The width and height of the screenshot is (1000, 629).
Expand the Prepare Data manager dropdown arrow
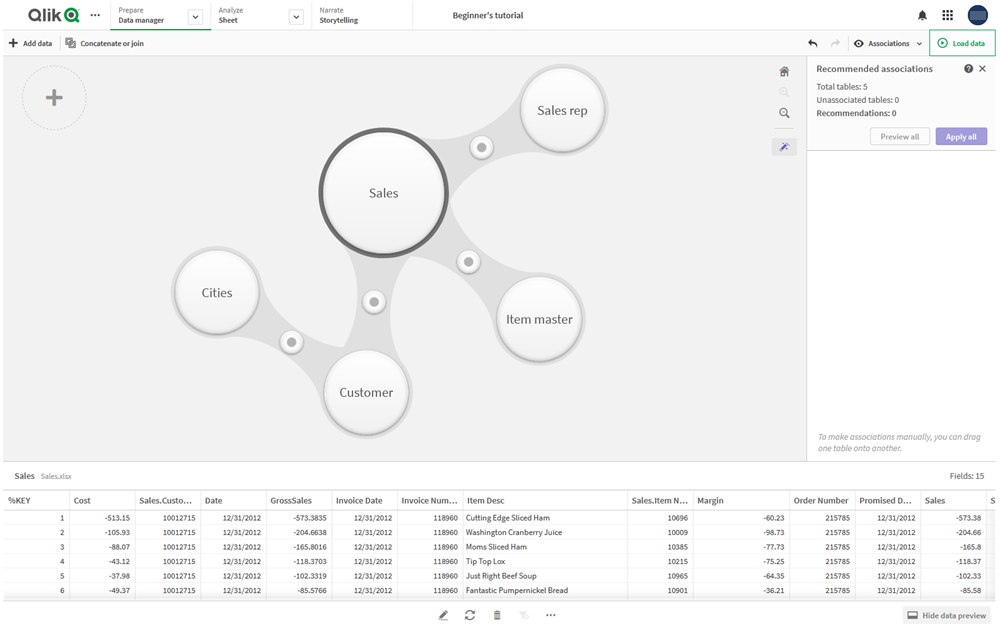pyautogui.click(x=195, y=17)
